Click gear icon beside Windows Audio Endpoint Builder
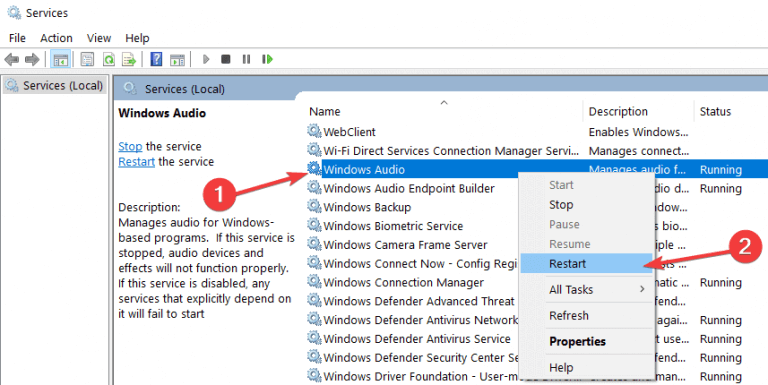The image size is (768, 385). 314,188
